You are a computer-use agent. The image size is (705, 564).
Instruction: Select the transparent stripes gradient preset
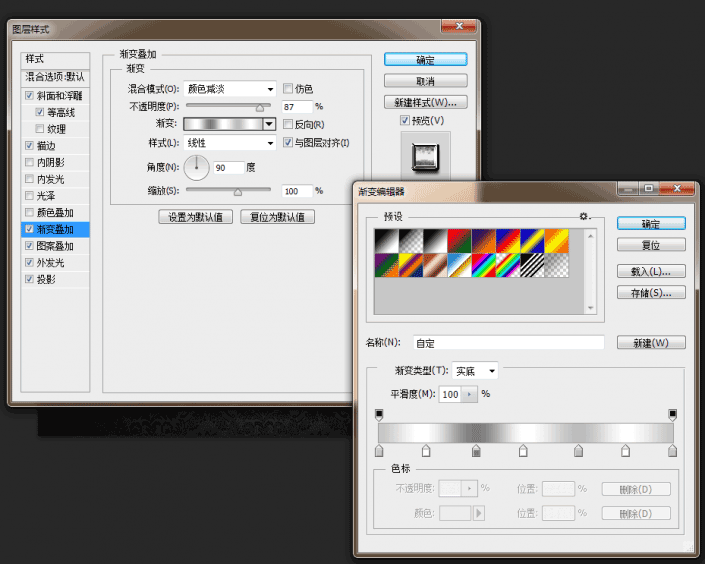pos(532,265)
